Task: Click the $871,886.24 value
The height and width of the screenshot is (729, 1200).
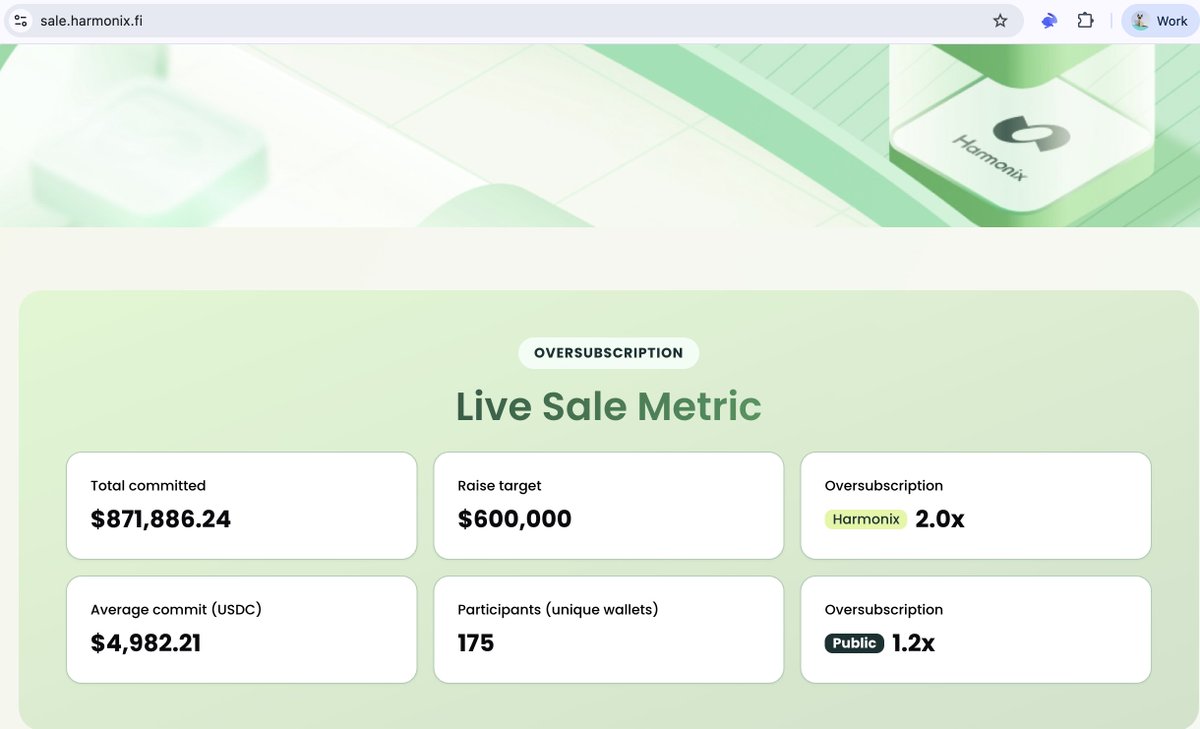Action: [161, 519]
